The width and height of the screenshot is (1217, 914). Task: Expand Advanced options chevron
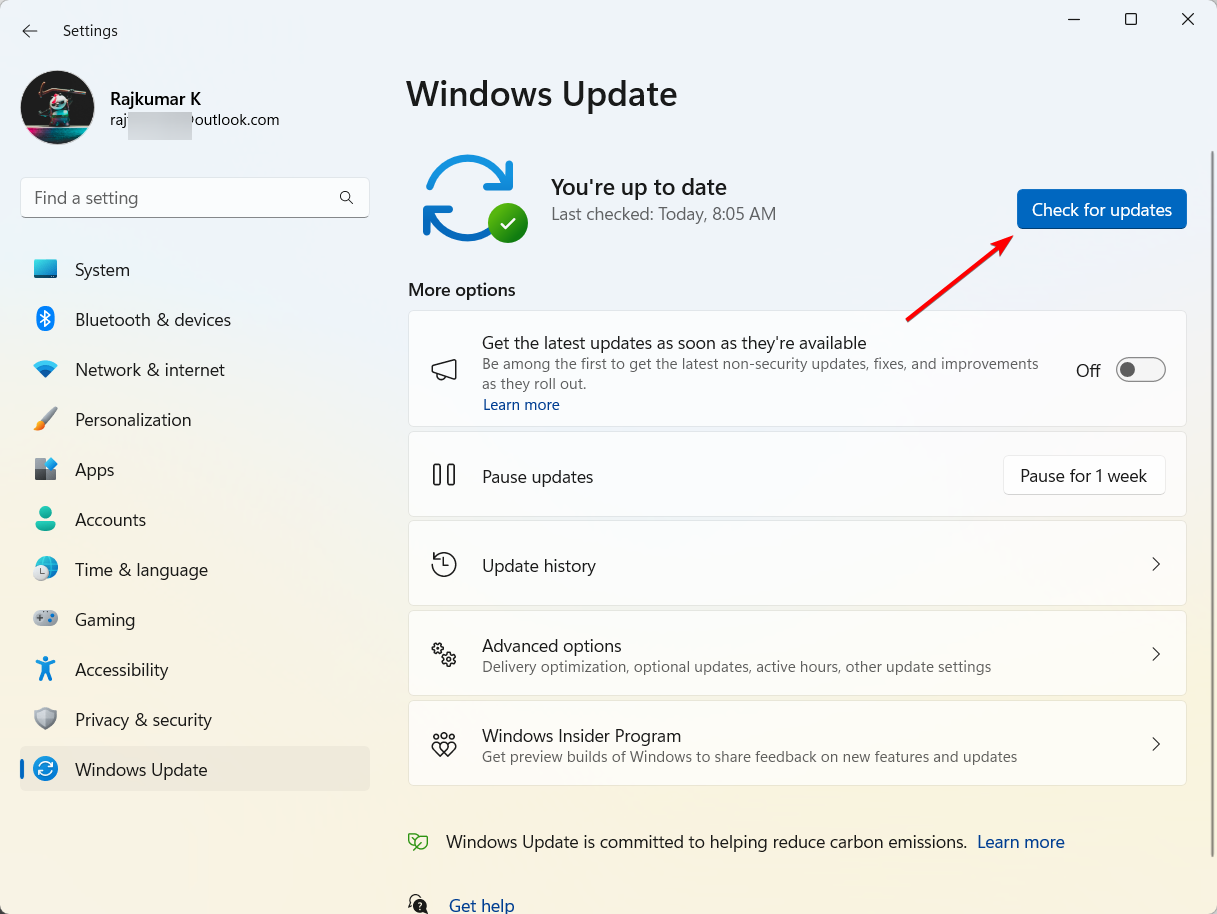(1156, 654)
